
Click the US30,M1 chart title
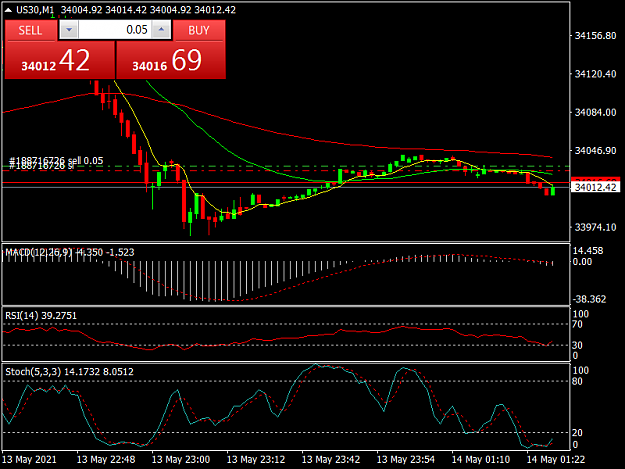pyautogui.click(x=35, y=10)
